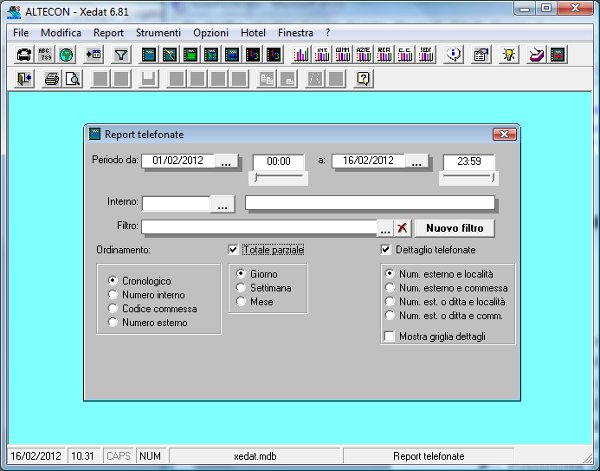
Task: Open the red-marked report icon at toolbar end
Action: tap(558, 55)
